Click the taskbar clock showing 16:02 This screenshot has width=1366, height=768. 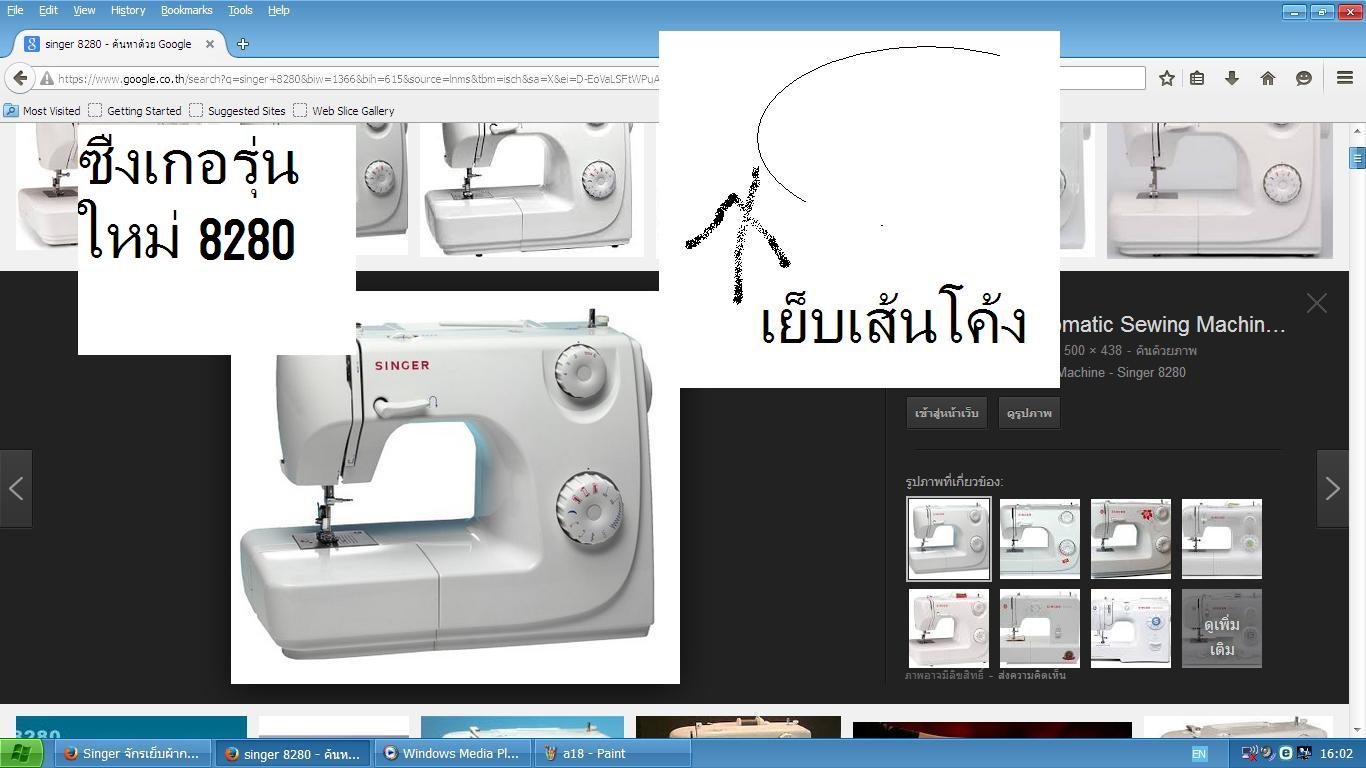tap(1336, 754)
